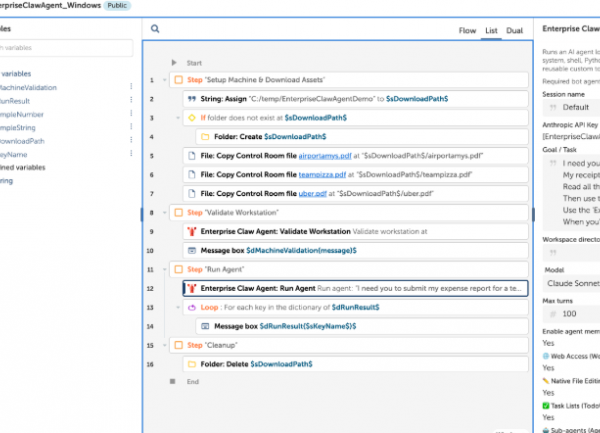Select the DownloadPath variable
The image size is (600, 433).
pos(22,141)
